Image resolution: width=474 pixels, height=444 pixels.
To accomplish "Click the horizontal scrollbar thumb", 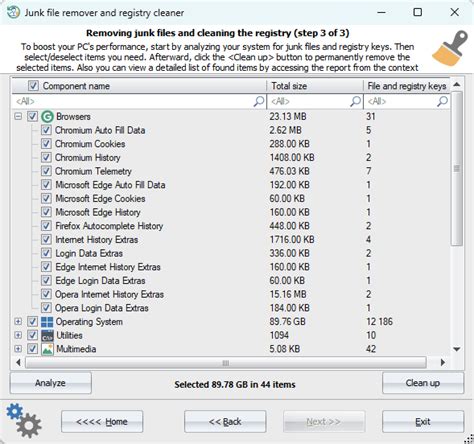I will click(226, 362).
